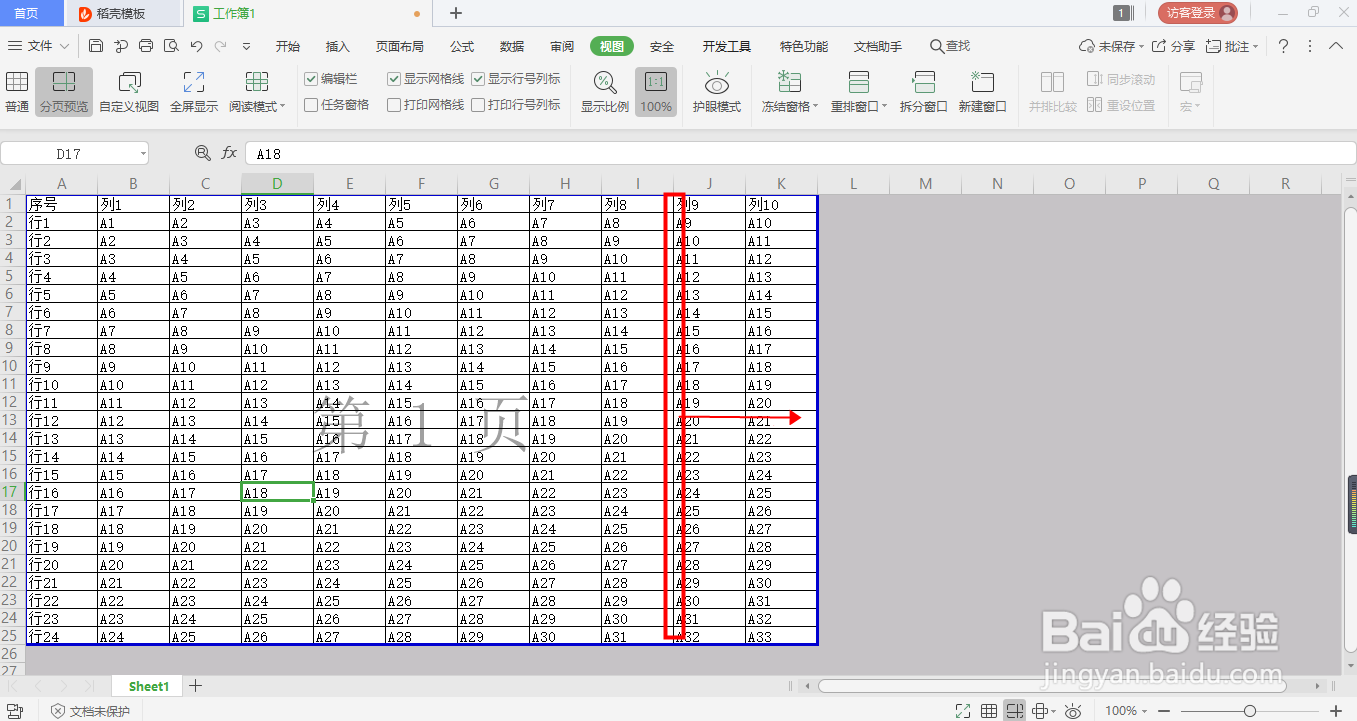Click the zoom out minus icon
The image size is (1357, 721).
point(1162,711)
